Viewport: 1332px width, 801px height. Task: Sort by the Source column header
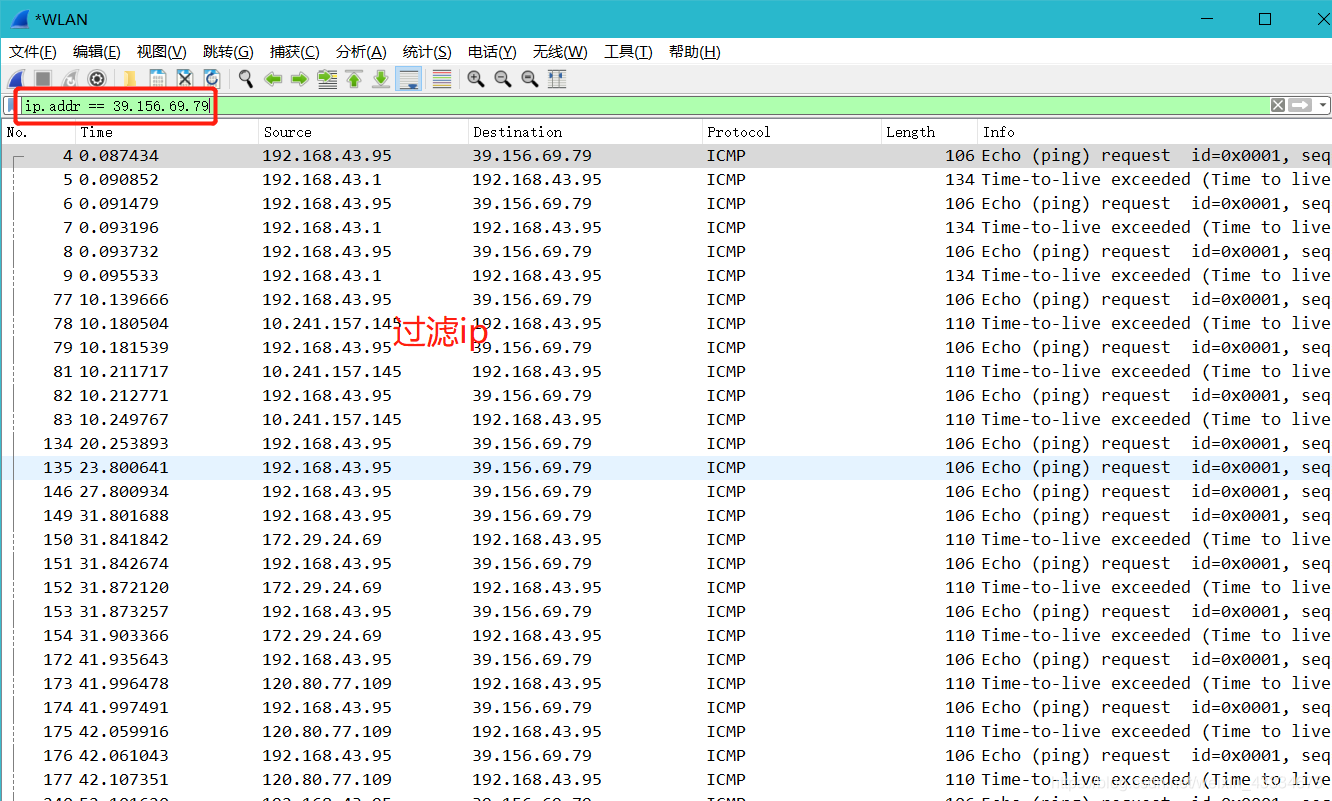(x=363, y=132)
